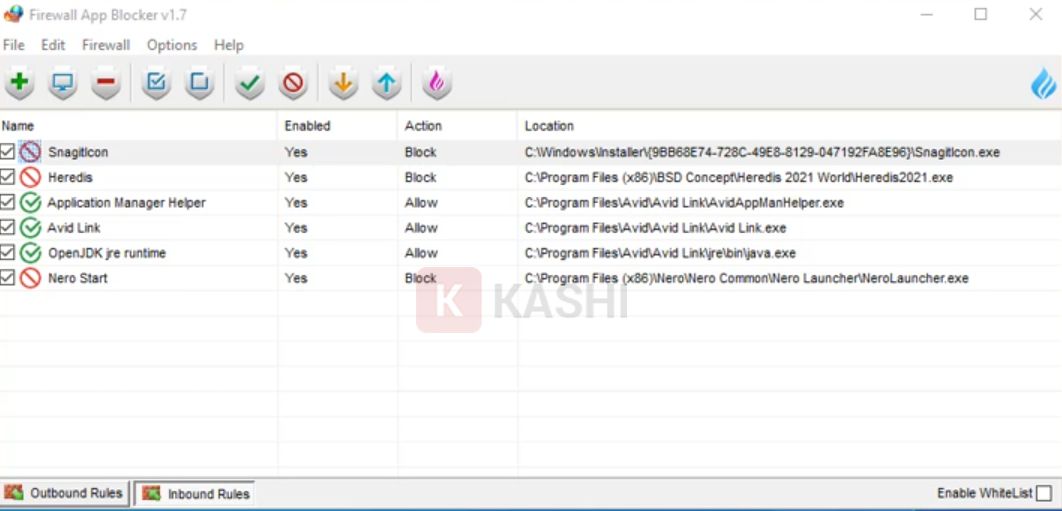Click the Uncheck All toolbar icon
Image resolution: width=1062 pixels, height=511 pixels.
pos(199,84)
